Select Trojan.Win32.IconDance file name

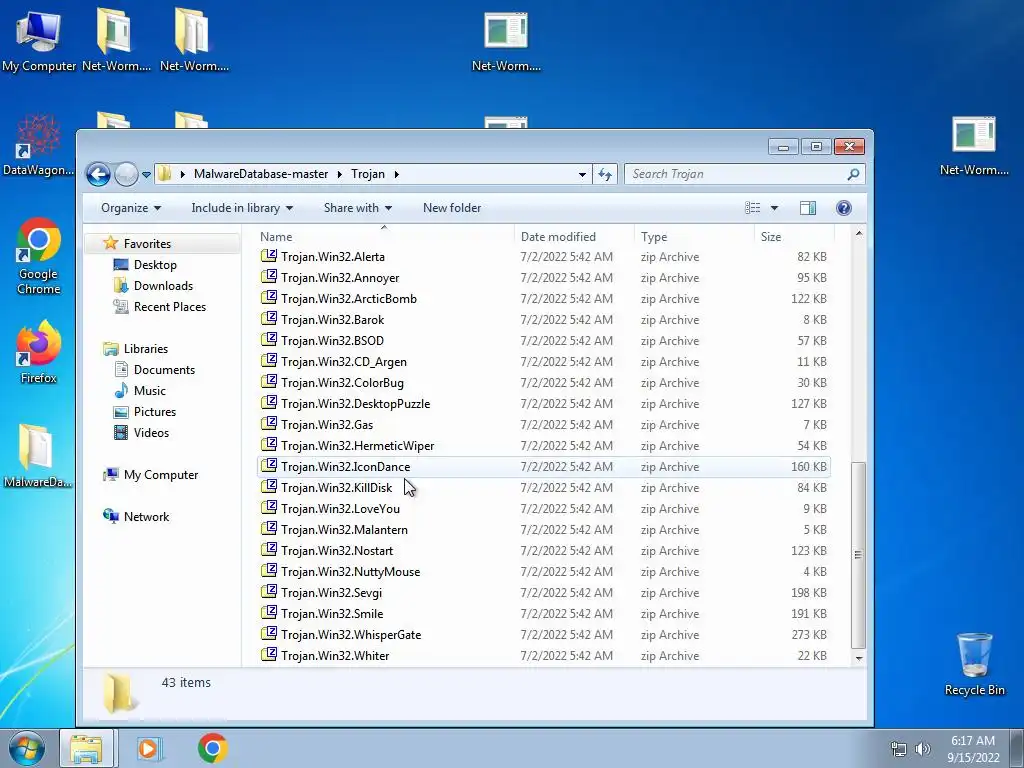click(345, 467)
